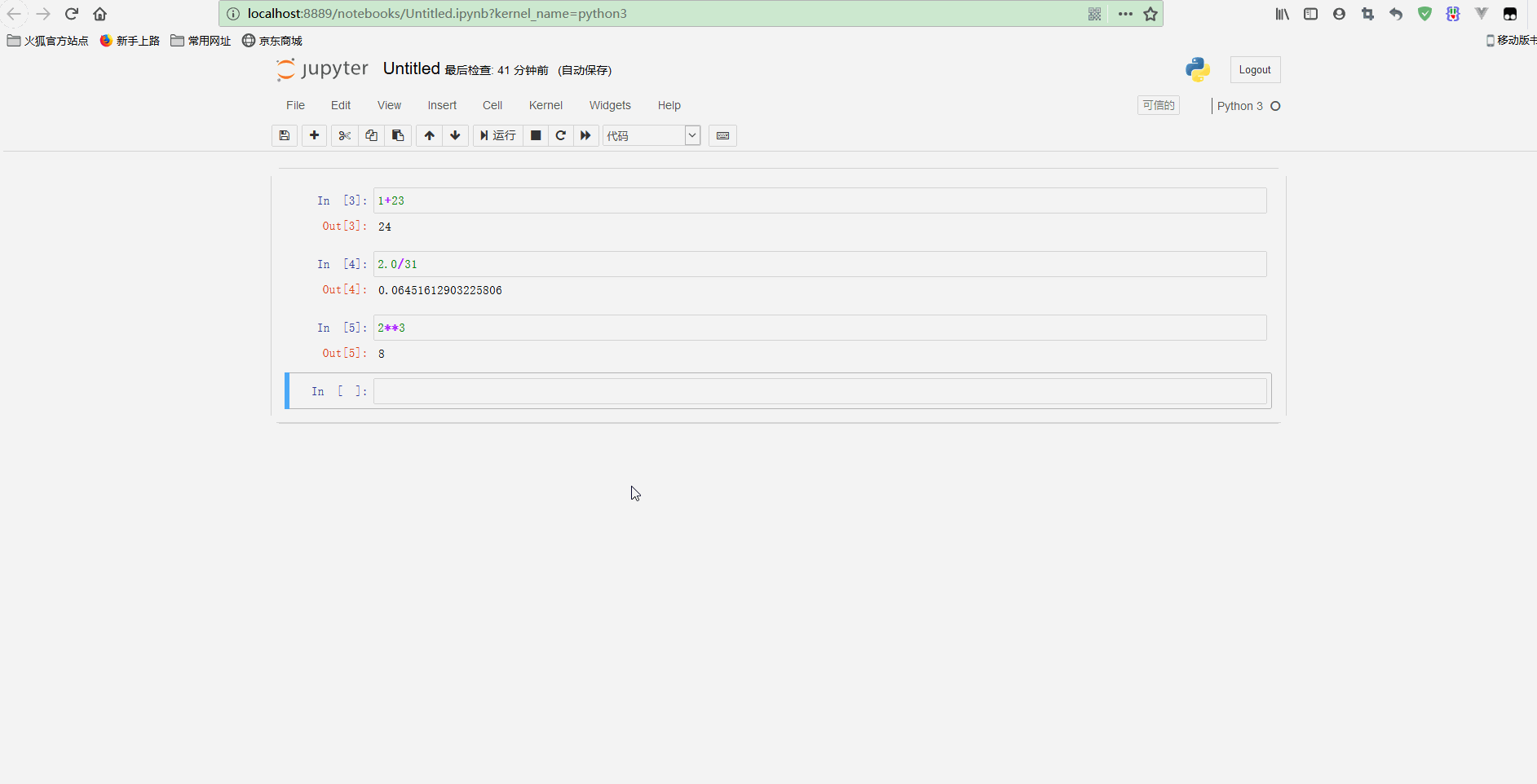The width and height of the screenshot is (1537, 784).
Task: Save the notebook using the save icon
Action: point(284,135)
